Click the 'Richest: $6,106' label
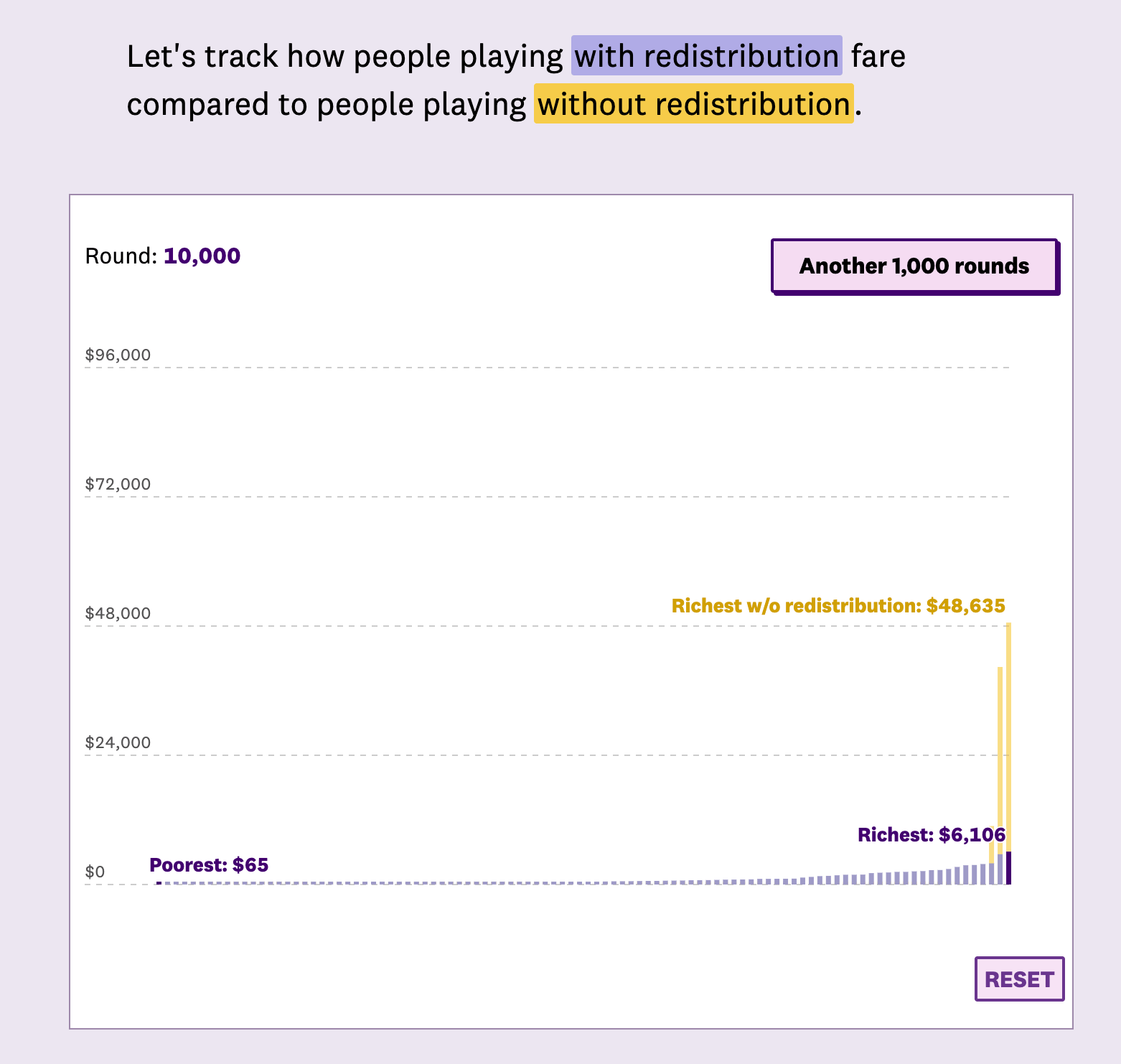The image size is (1121, 1064). pos(931,835)
